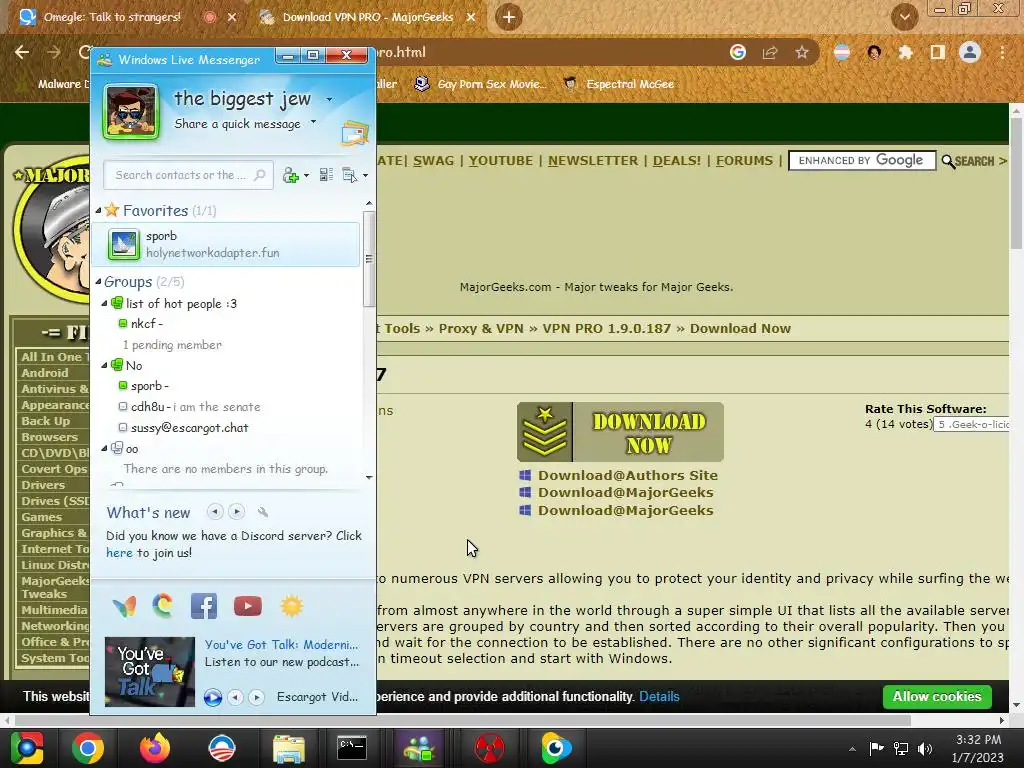
Task: Click the DOWNLOAD NOW banner button
Action: [620, 432]
